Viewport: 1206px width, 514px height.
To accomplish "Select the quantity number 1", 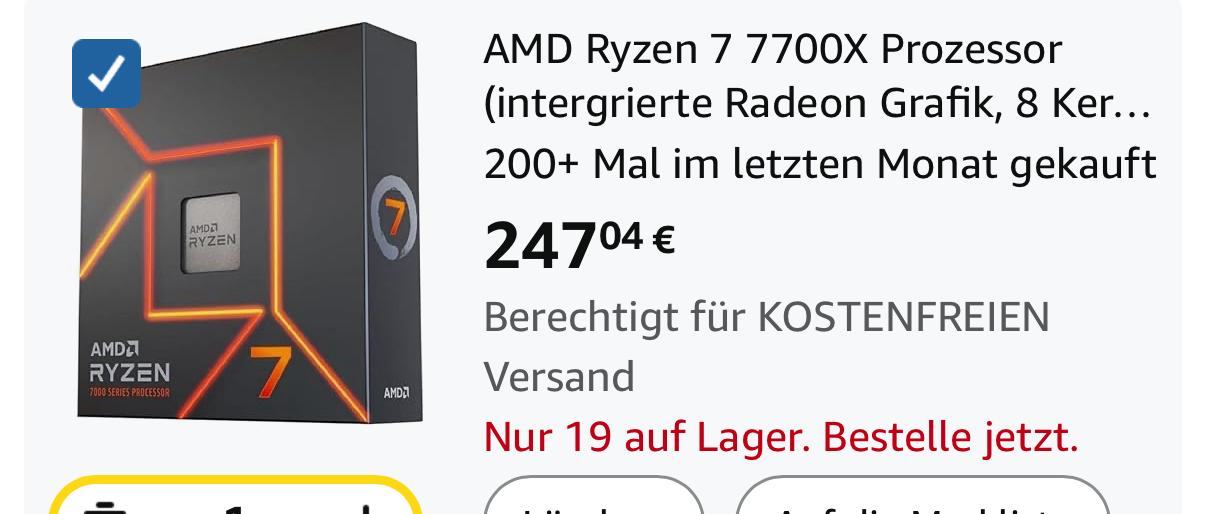I will [233, 509].
